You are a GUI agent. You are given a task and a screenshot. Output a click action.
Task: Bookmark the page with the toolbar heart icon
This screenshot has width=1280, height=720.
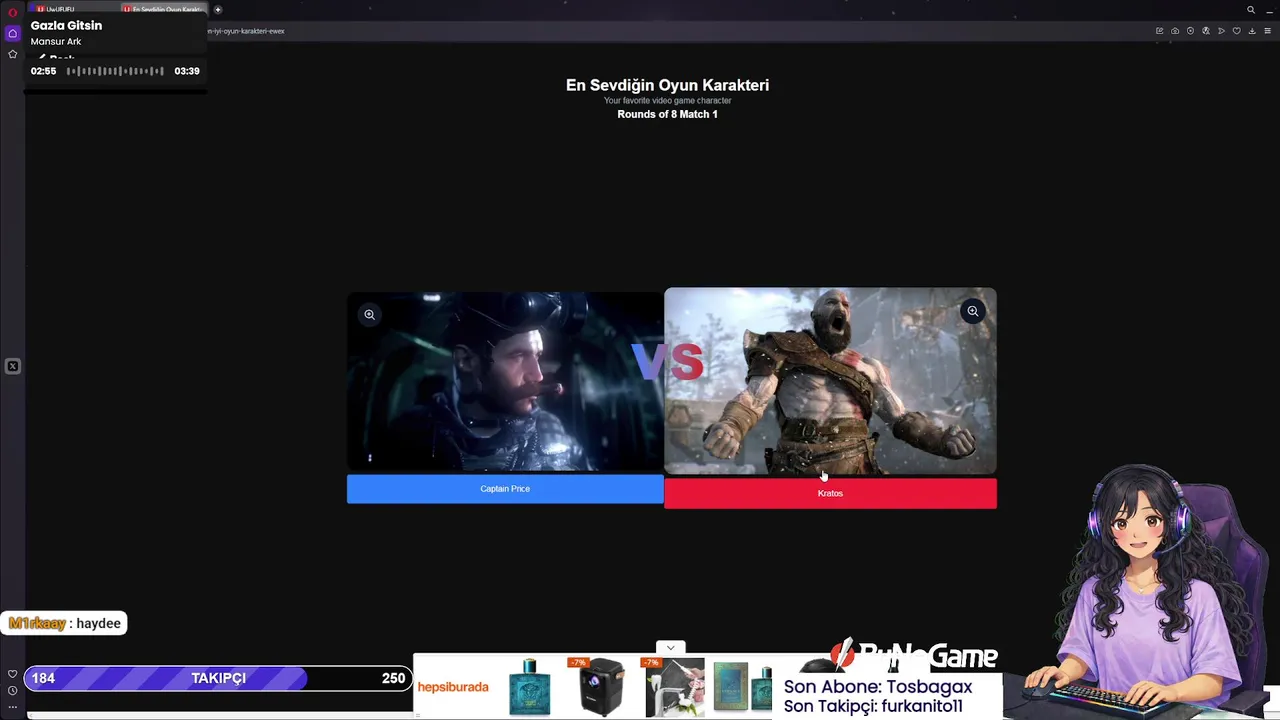1236,31
